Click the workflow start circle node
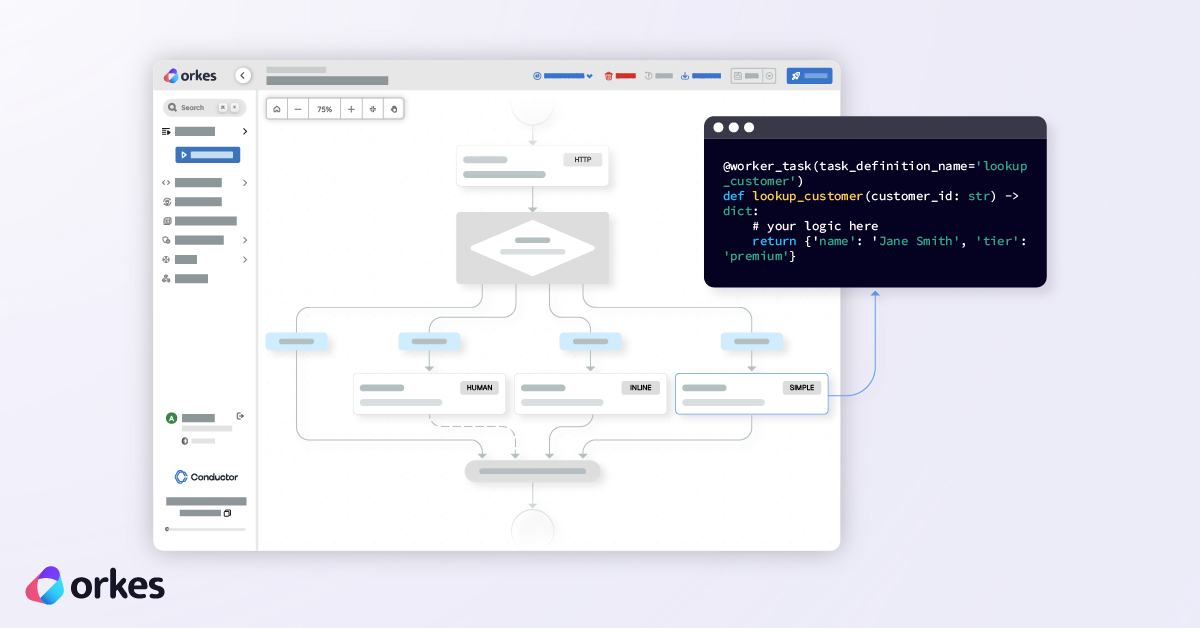 pyautogui.click(x=532, y=109)
